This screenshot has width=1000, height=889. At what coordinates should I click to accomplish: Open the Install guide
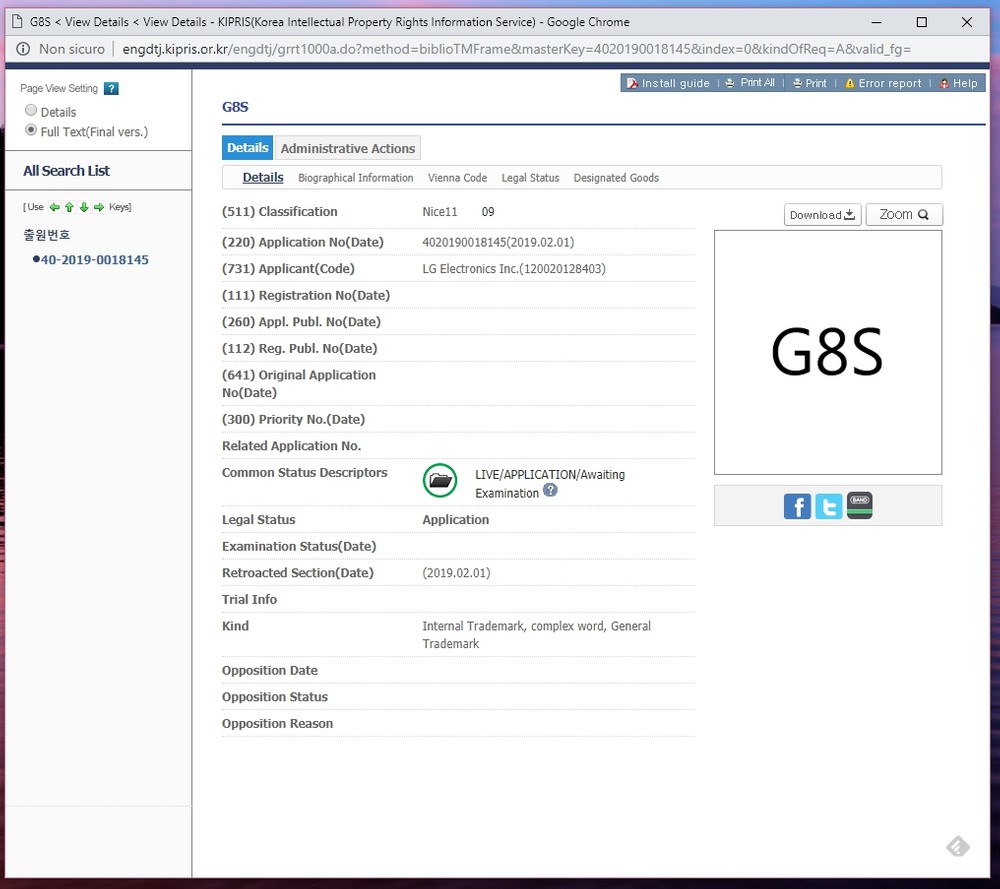[668, 83]
